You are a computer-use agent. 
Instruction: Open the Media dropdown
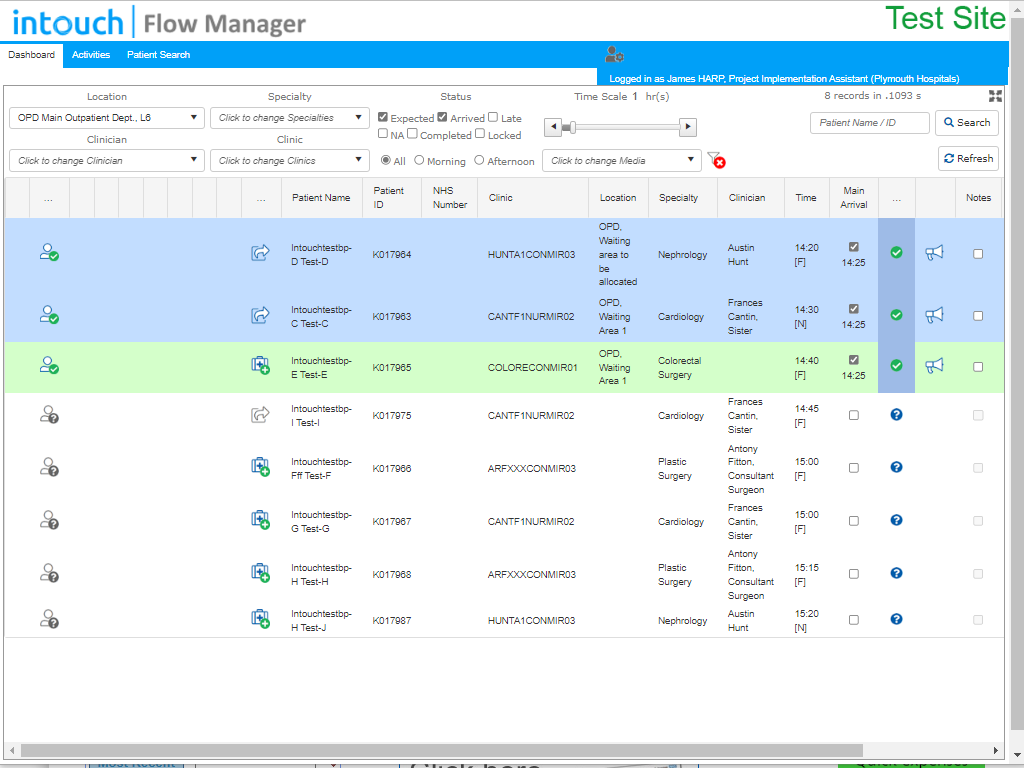(x=622, y=161)
